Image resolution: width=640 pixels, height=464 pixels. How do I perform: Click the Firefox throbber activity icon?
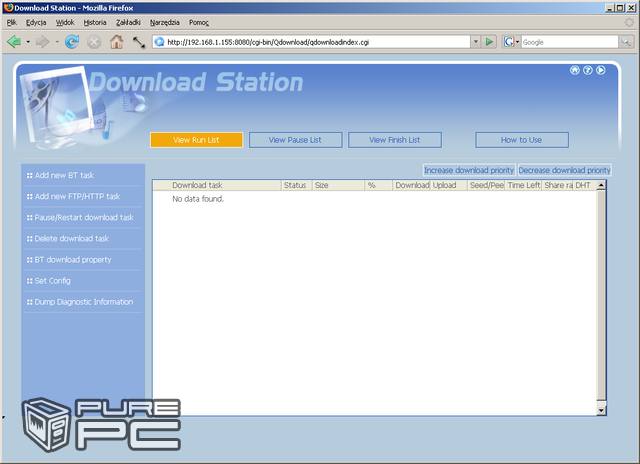(x=629, y=22)
